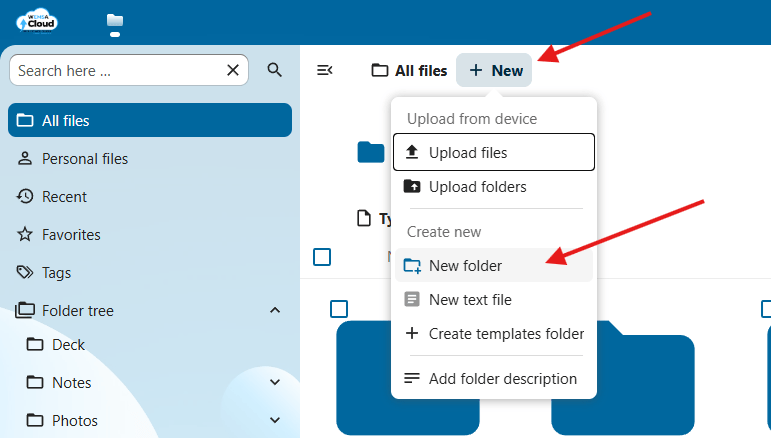Expand the Photos folder chevron
The height and width of the screenshot is (438, 771).
(275, 420)
